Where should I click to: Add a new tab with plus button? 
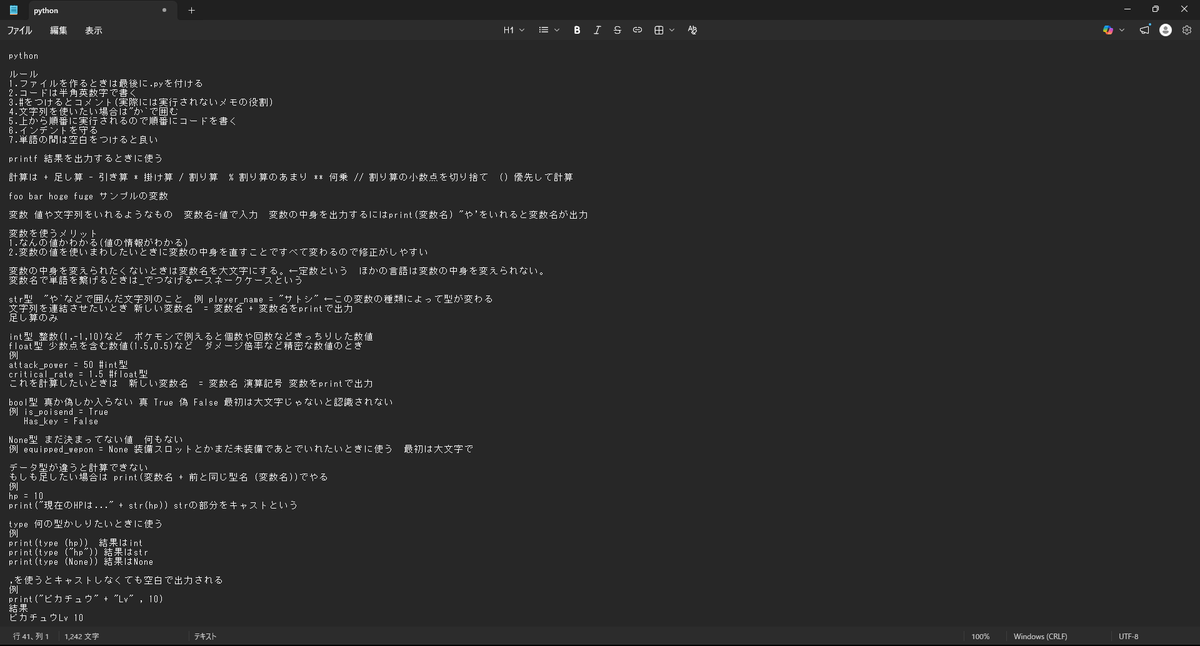(x=191, y=10)
